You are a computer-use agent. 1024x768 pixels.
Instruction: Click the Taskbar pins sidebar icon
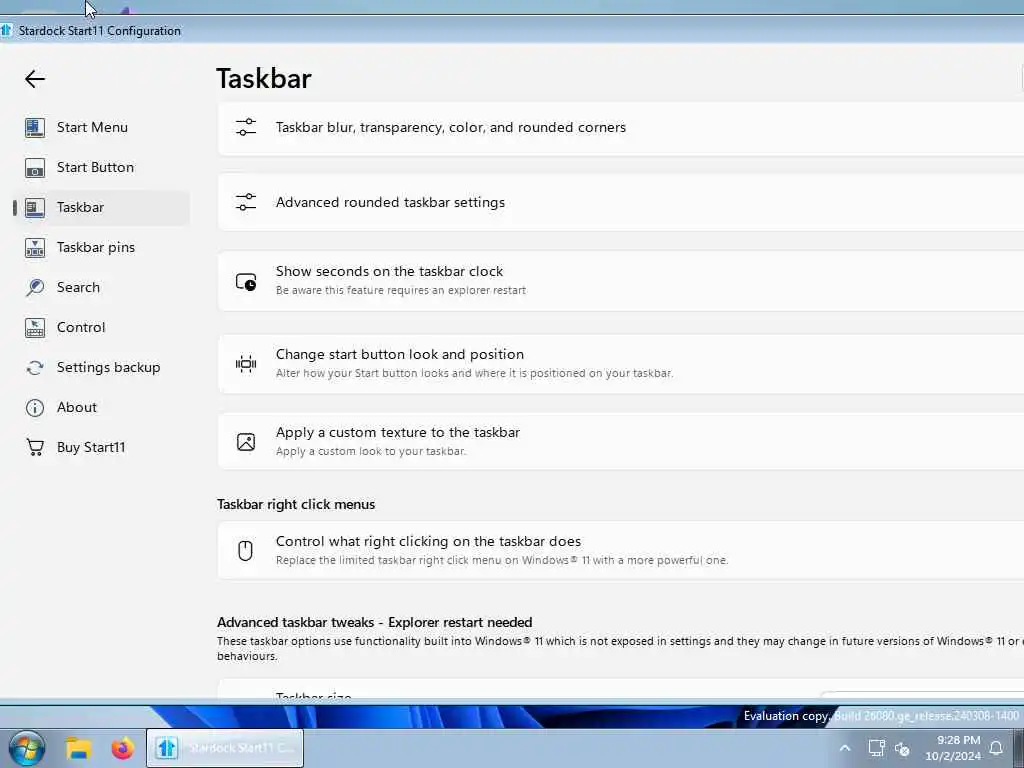point(35,248)
